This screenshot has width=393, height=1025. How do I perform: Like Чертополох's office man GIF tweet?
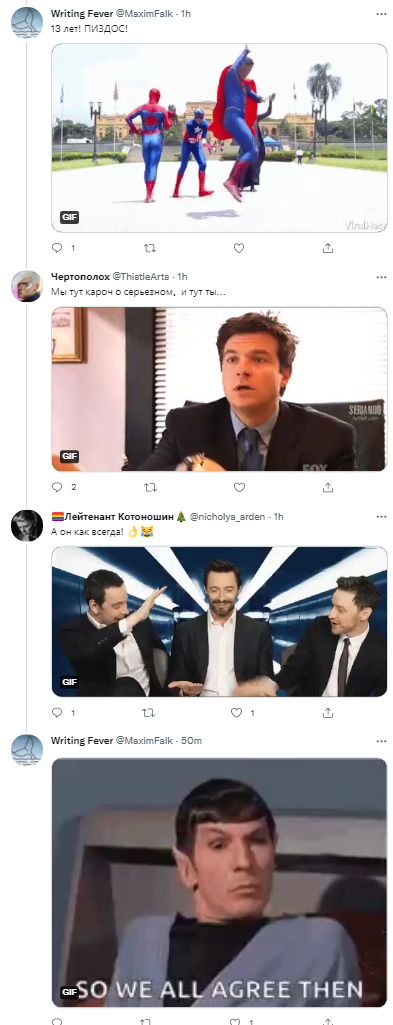[239, 487]
